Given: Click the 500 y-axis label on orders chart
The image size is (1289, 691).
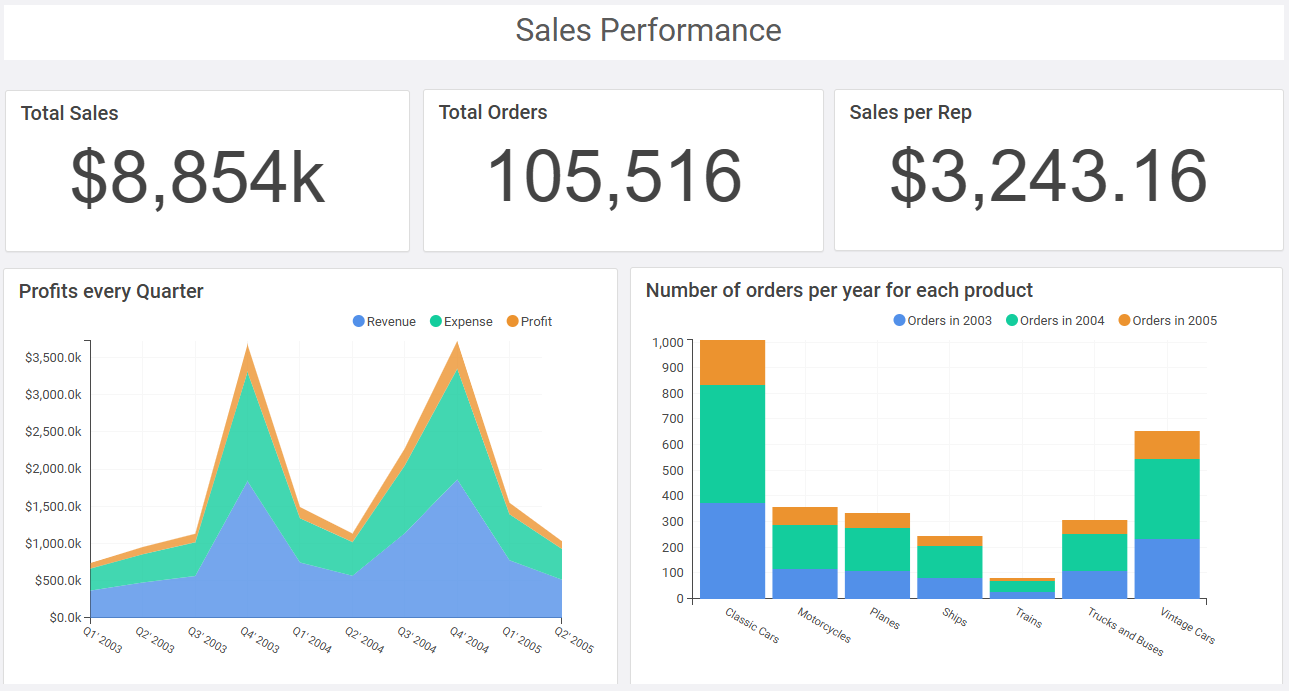Looking at the screenshot, I should tap(673, 470).
